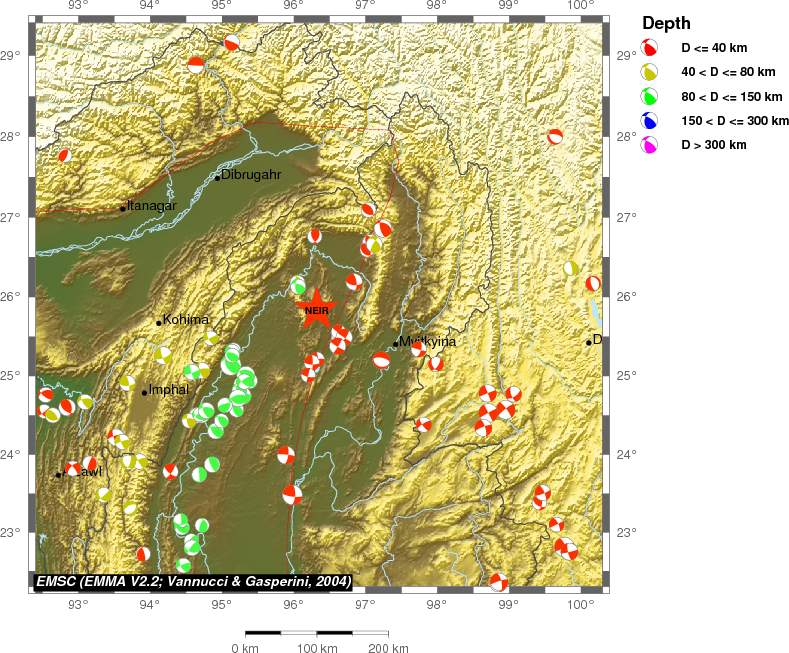Click the EMSC (EMMA V2.2) credit caption
This screenshot has width=789, height=653.
(193, 582)
